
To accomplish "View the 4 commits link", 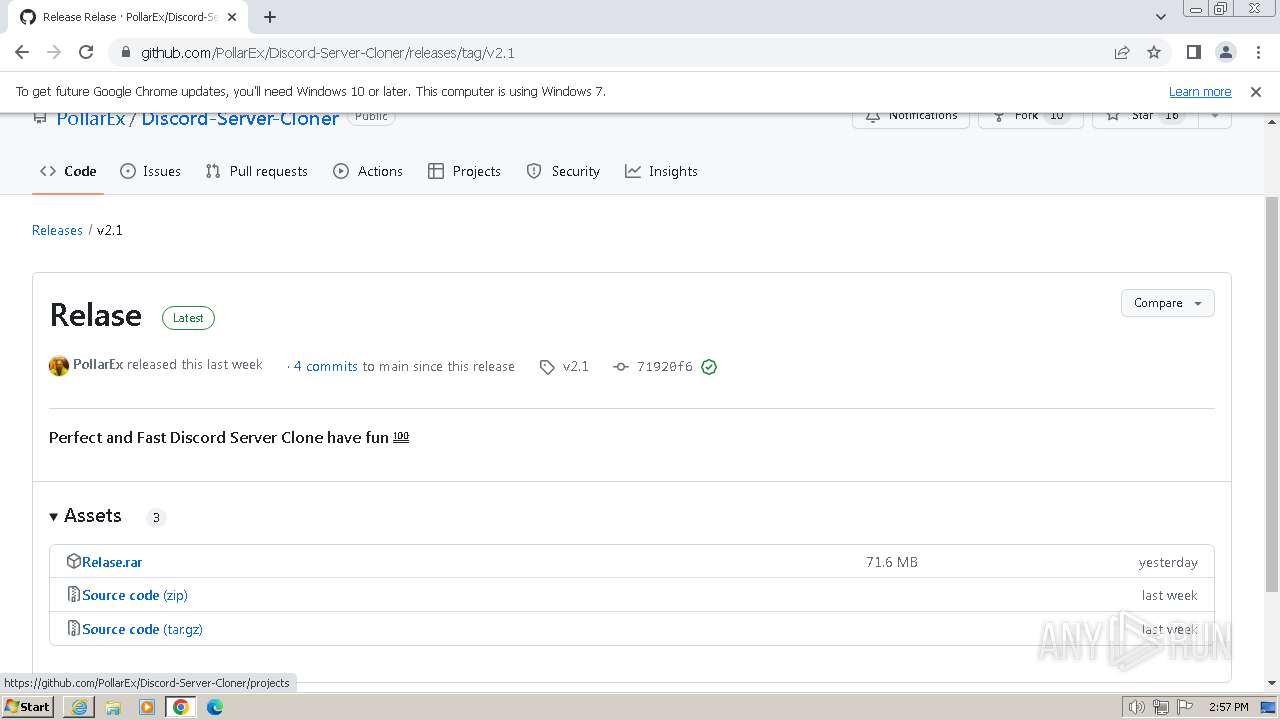I will coord(326,366).
